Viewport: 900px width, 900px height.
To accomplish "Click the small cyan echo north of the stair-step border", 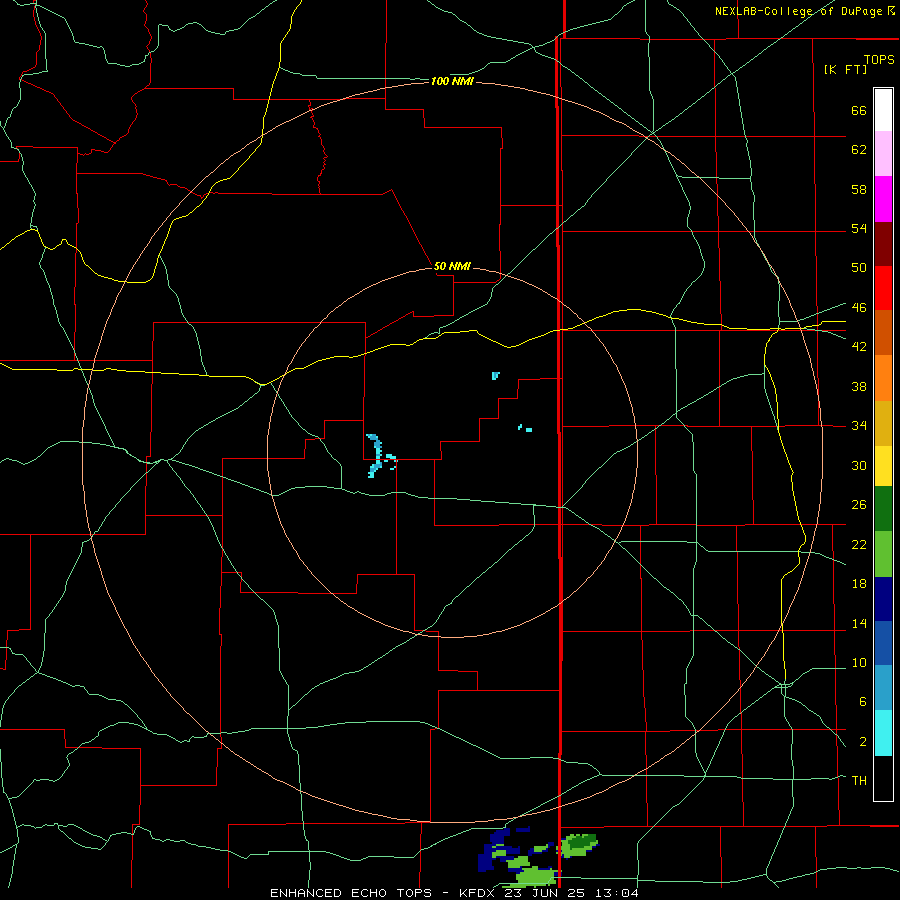I will pos(495,375).
